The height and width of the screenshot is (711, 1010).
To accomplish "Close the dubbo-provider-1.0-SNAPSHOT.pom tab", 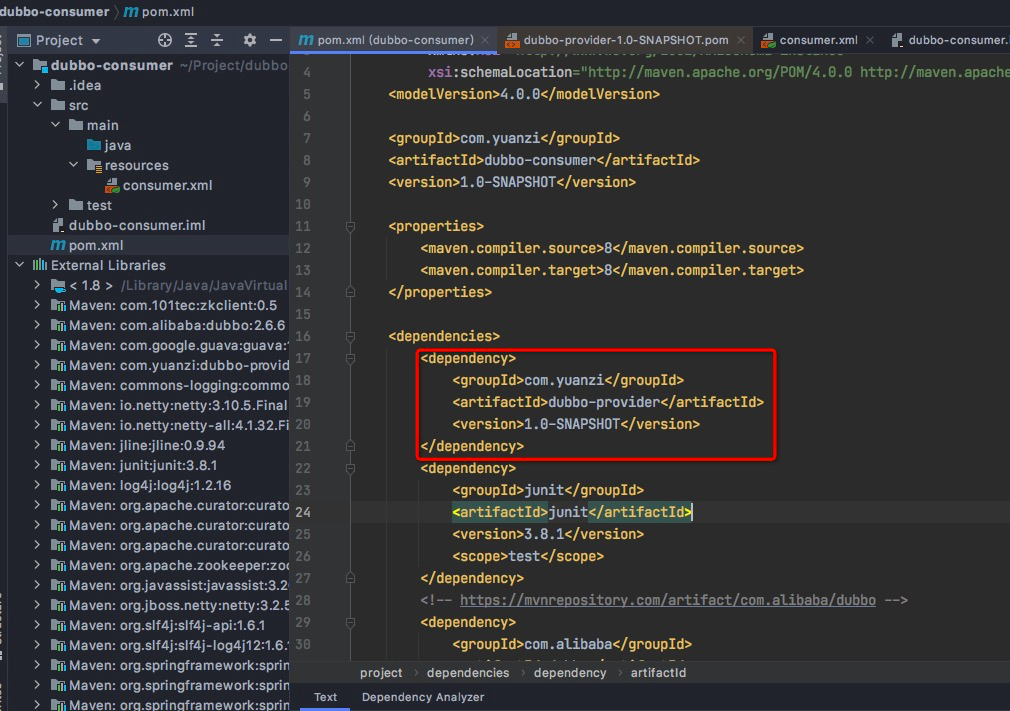I will tap(741, 40).
